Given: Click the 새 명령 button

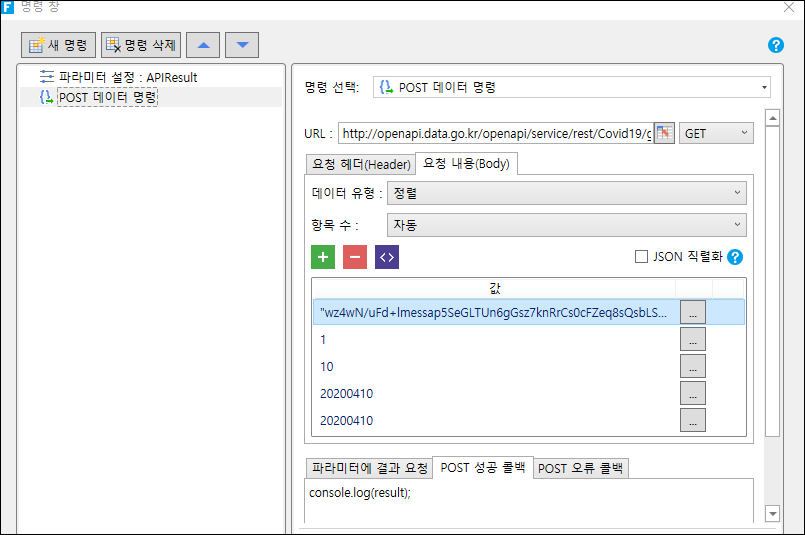Looking at the screenshot, I should tap(58, 45).
